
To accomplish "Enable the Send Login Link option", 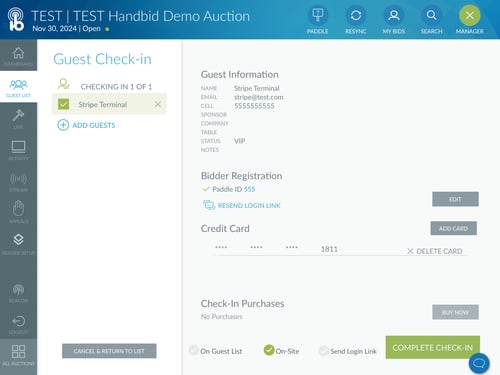I will (x=323, y=351).
